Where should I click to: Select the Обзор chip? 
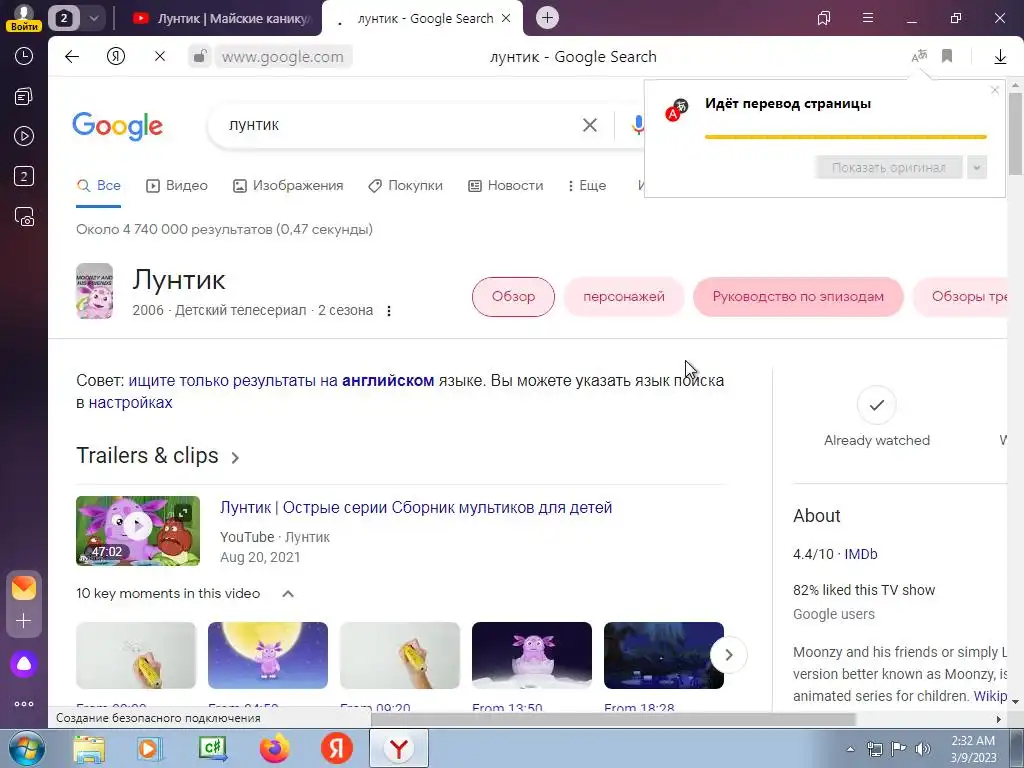(x=513, y=296)
